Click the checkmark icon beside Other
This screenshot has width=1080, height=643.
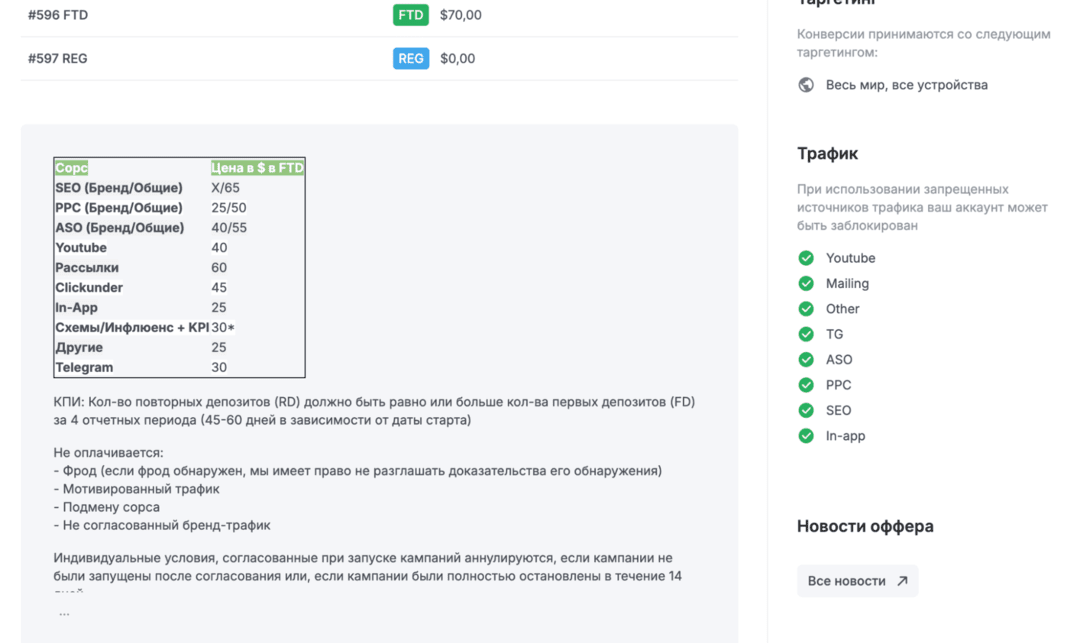pos(806,309)
